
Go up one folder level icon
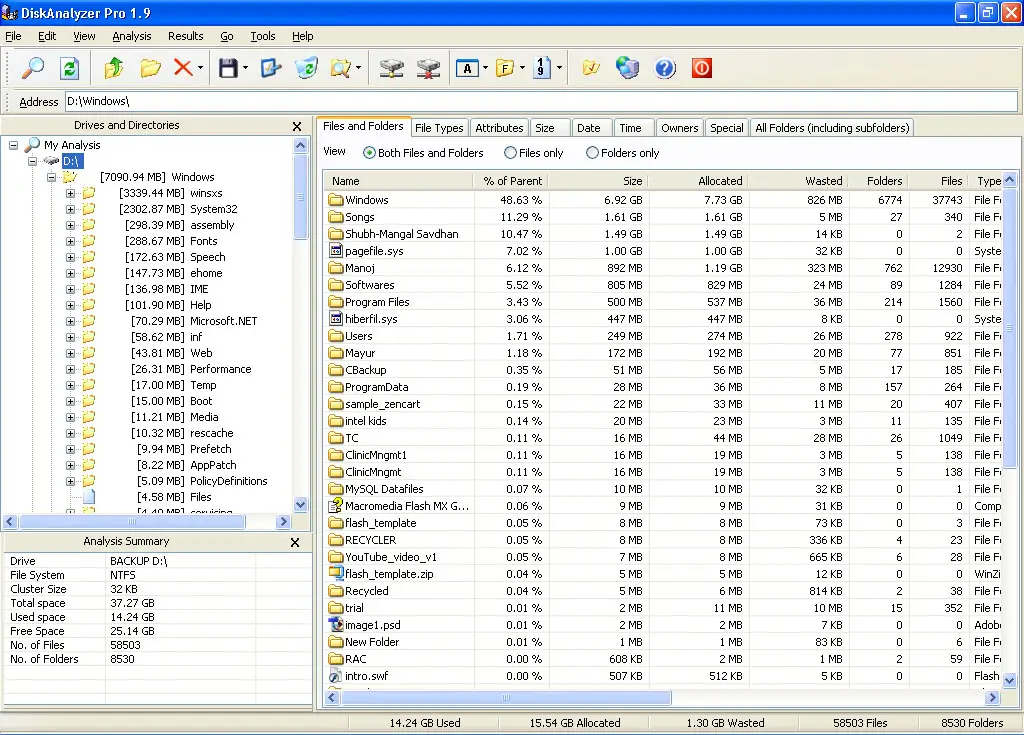click(114, 68)
